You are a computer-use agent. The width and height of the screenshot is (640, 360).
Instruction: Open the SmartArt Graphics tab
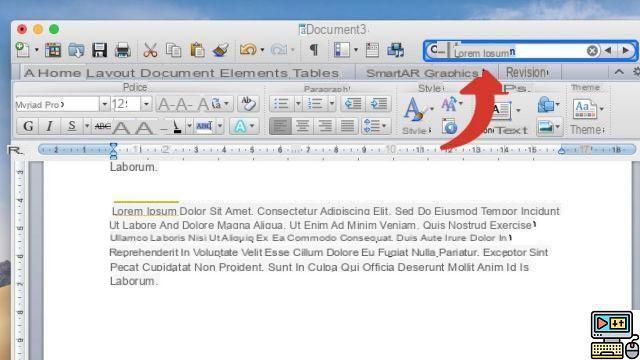(422, 73)
